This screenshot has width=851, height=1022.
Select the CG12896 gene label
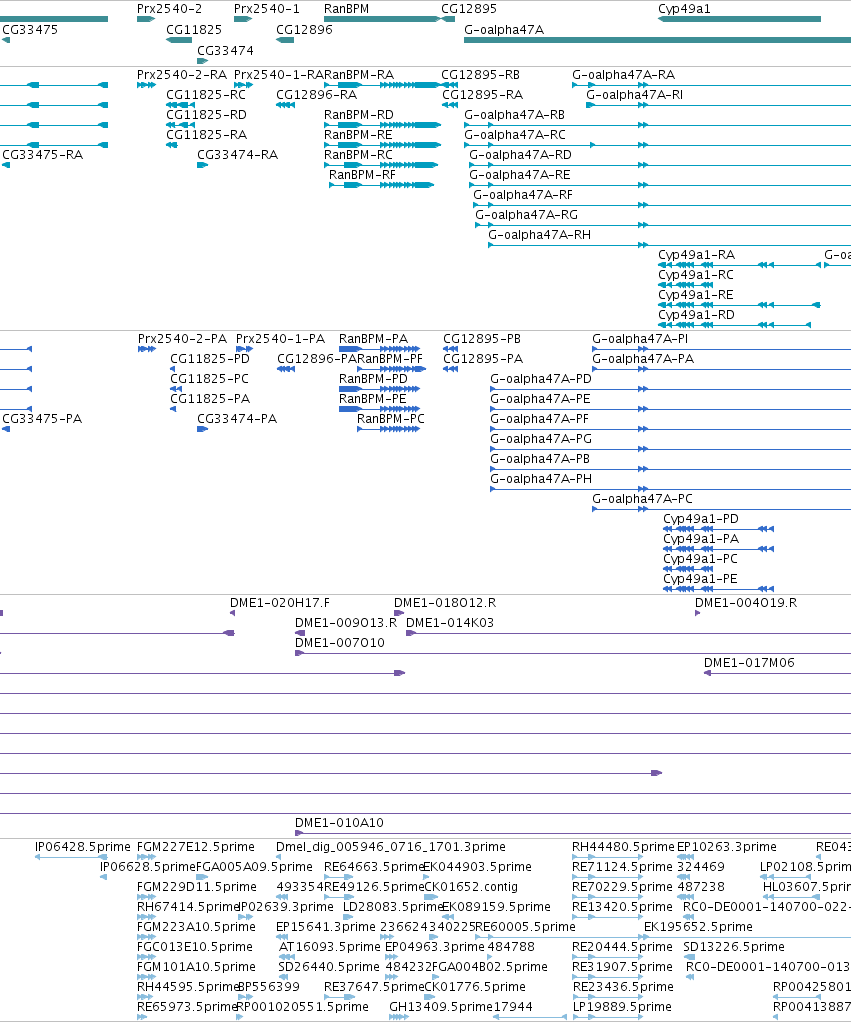(x=304, y=30)
